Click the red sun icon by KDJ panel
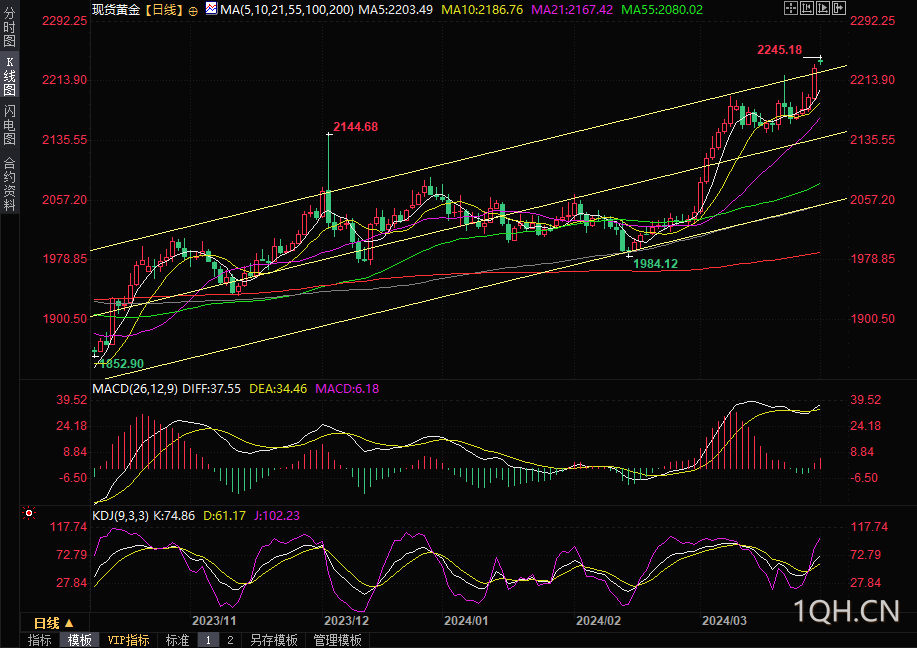917x648 pixels. click(29, 513)
